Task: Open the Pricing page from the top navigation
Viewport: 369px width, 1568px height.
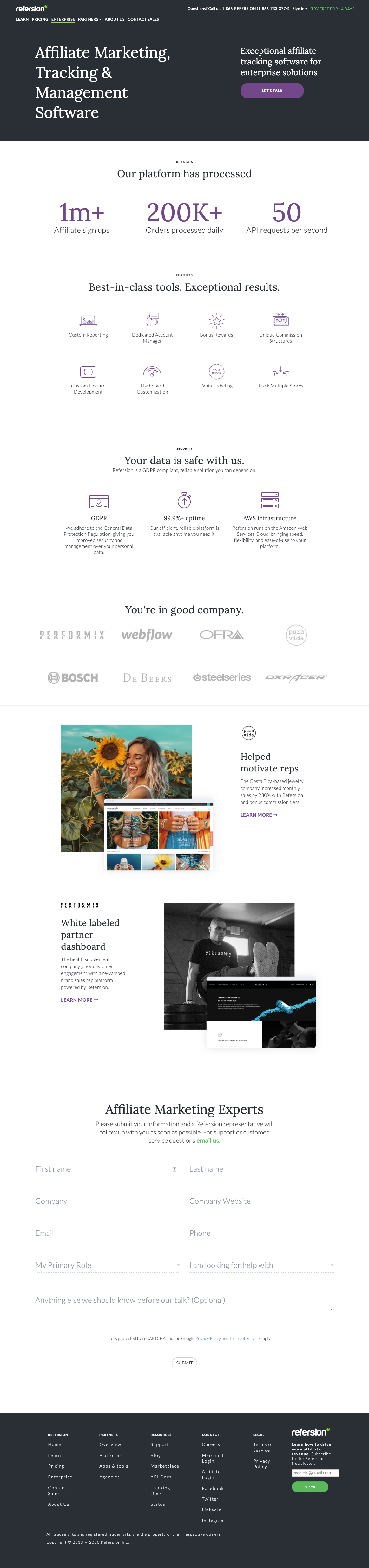Action: coord(40,19)
